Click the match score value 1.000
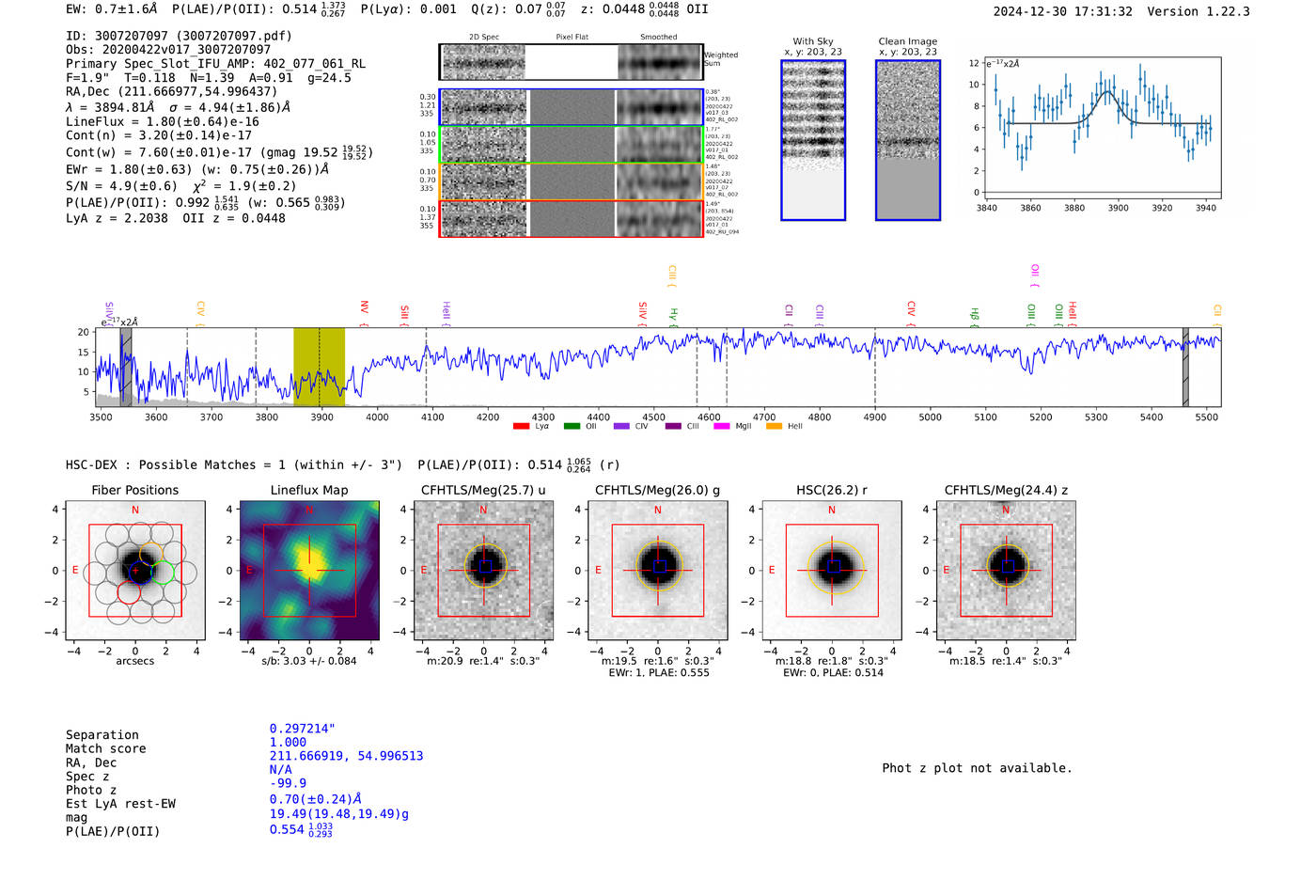1316x896 pixels. point(288,742)
